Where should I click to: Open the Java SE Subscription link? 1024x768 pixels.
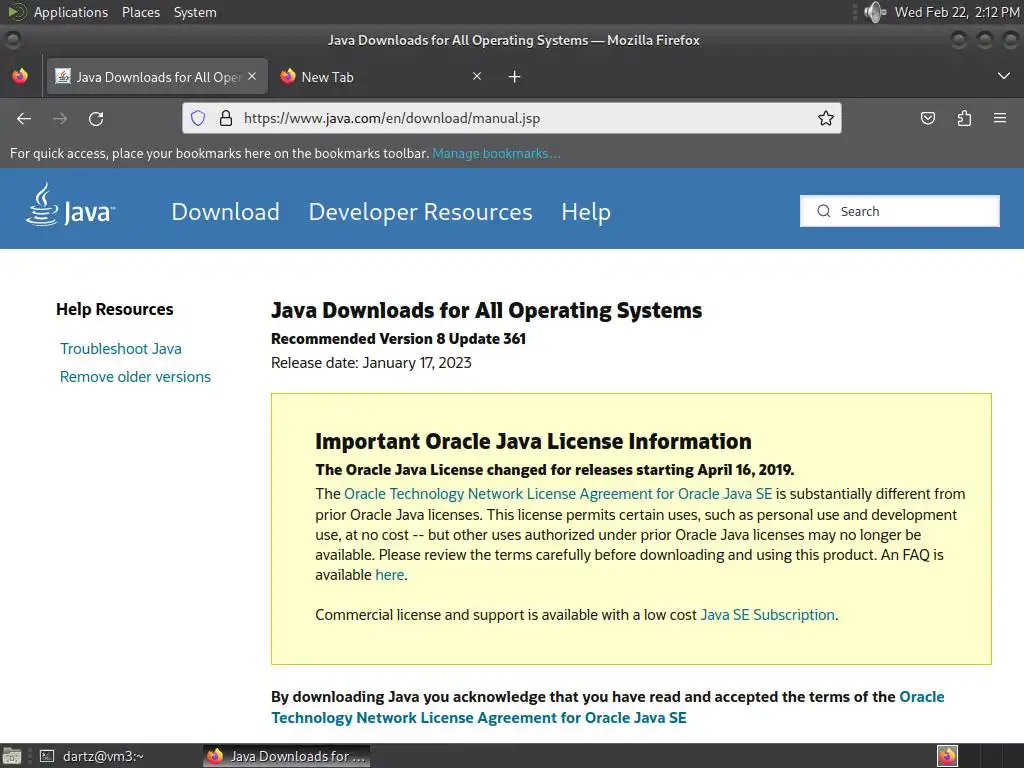point(767,615)
